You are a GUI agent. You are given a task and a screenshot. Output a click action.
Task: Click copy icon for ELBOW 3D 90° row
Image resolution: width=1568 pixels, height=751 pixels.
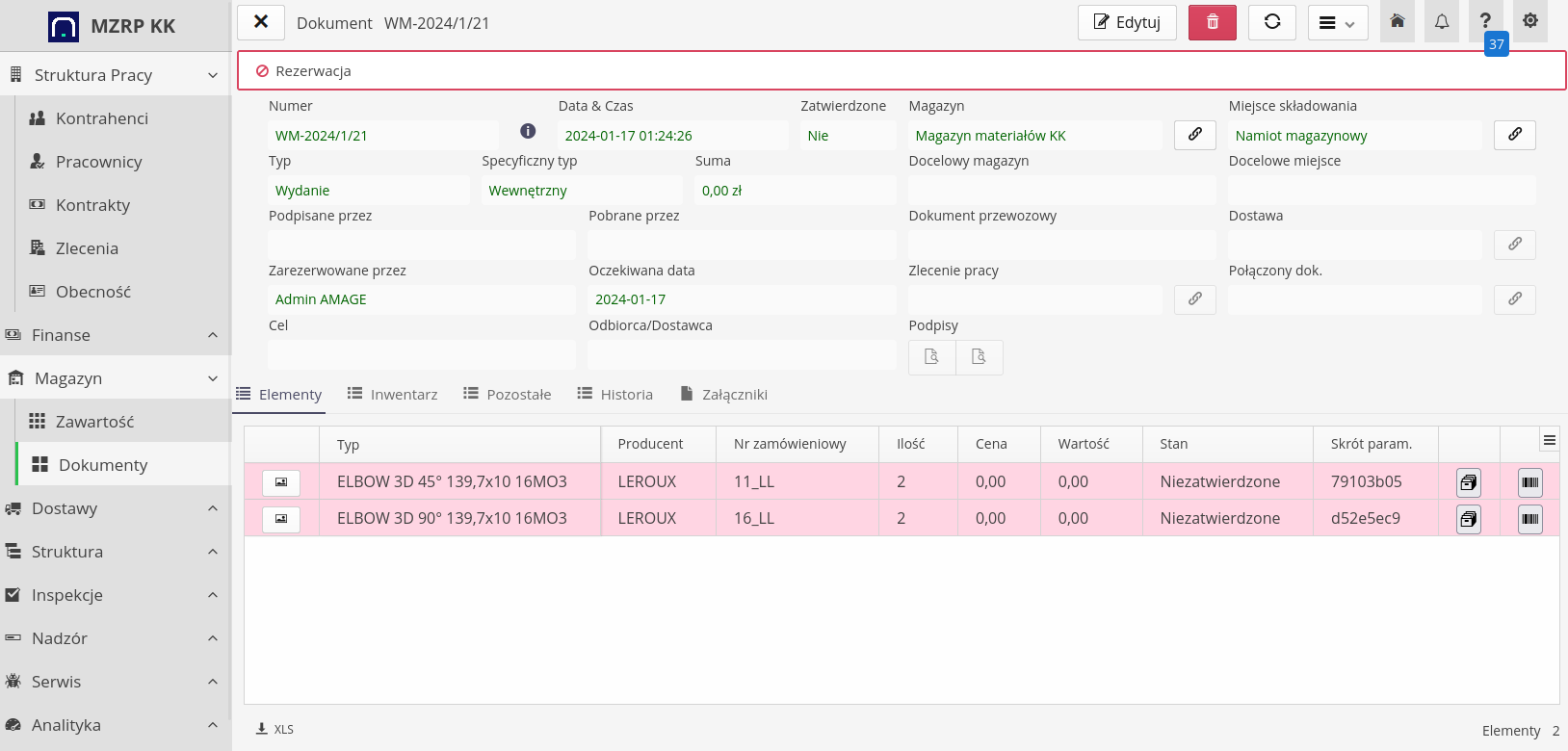coord(1468,519)
